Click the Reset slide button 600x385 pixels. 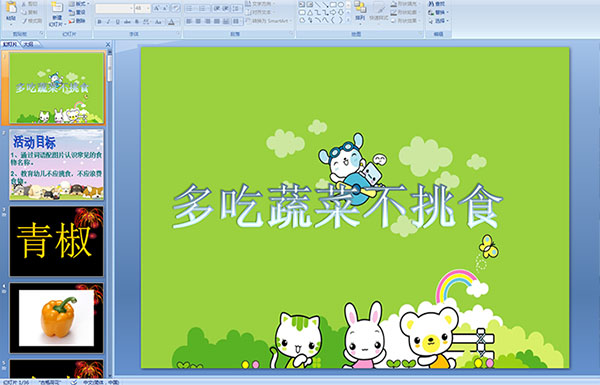pos(77,12)
